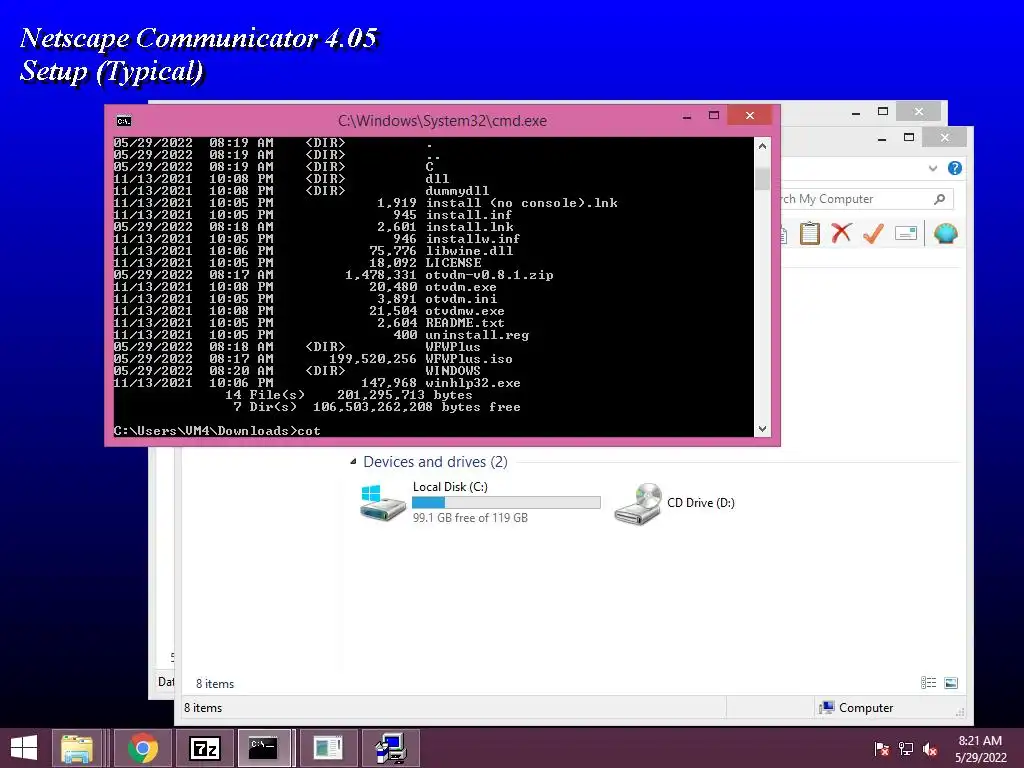Minimize the cmd.exe window
This screenshot has height=768, width=1024.
(687, 116)
